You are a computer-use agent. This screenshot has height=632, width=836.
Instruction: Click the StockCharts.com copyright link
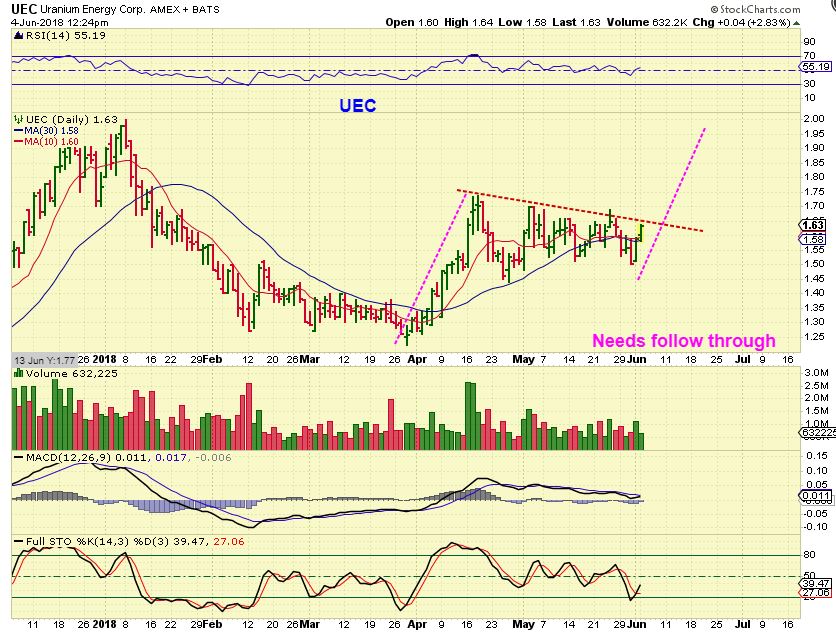[x=755, y=9]
